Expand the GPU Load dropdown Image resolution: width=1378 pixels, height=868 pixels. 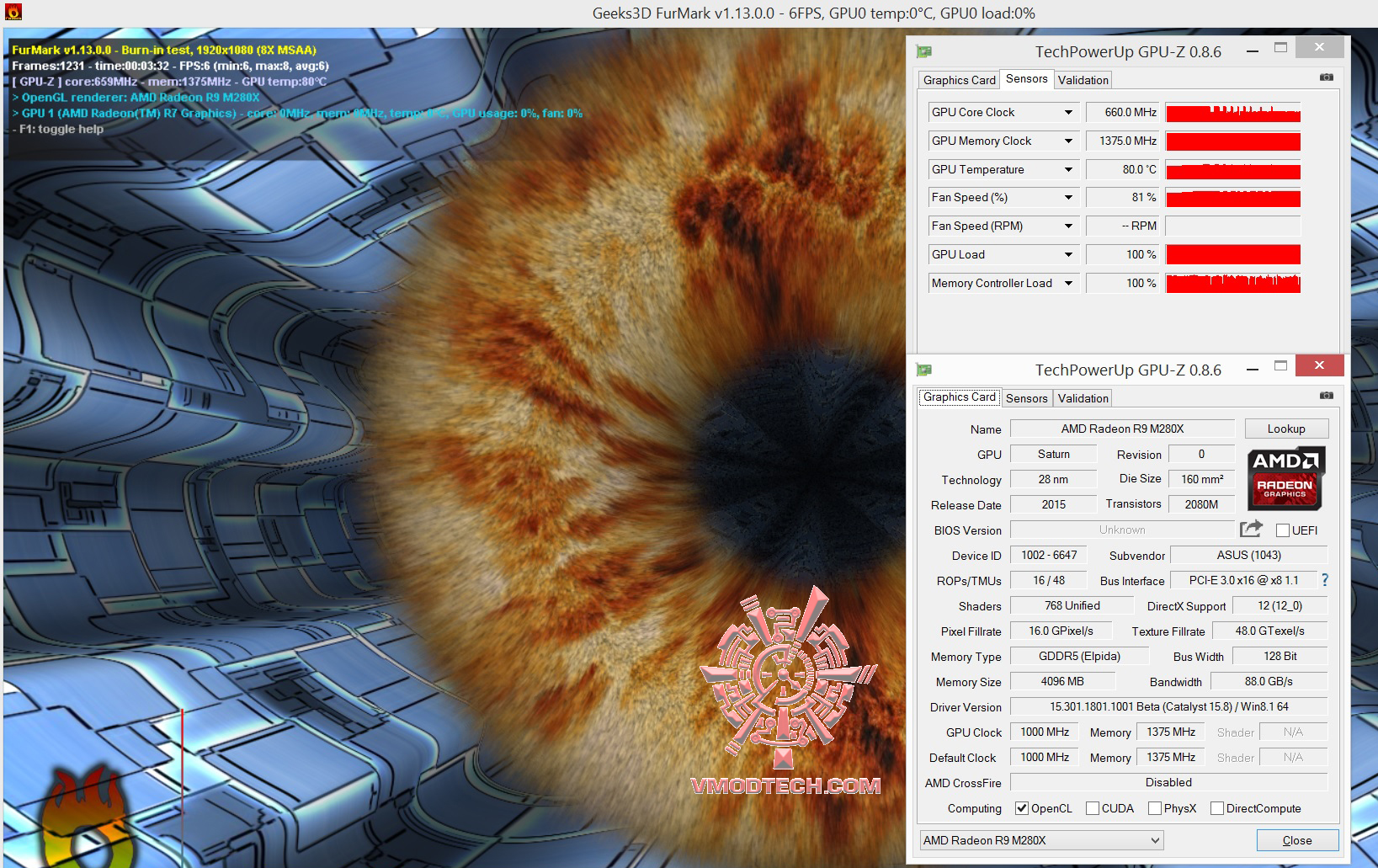tap(1068, 255)
